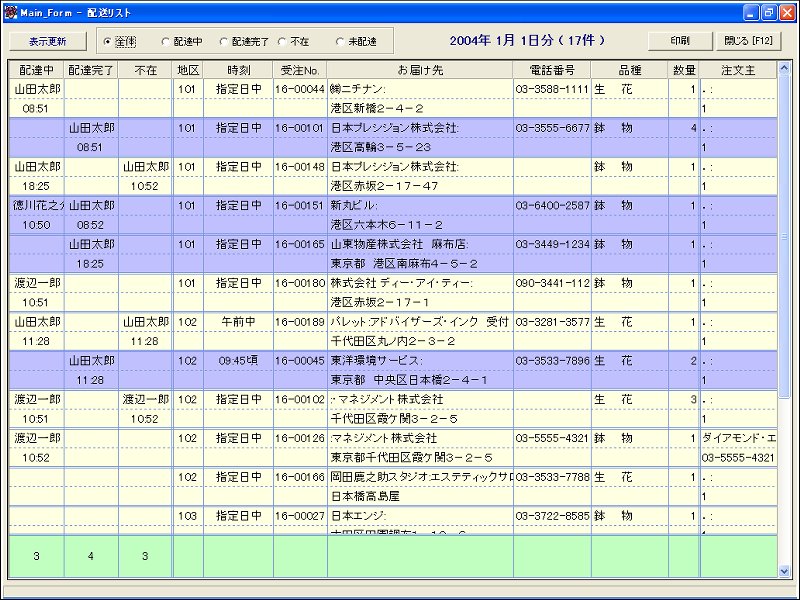Click the destination 東洋環境サービス
The width and height of the screenshot is (800, 600).
pyautogui.click(x=376, y=360)
